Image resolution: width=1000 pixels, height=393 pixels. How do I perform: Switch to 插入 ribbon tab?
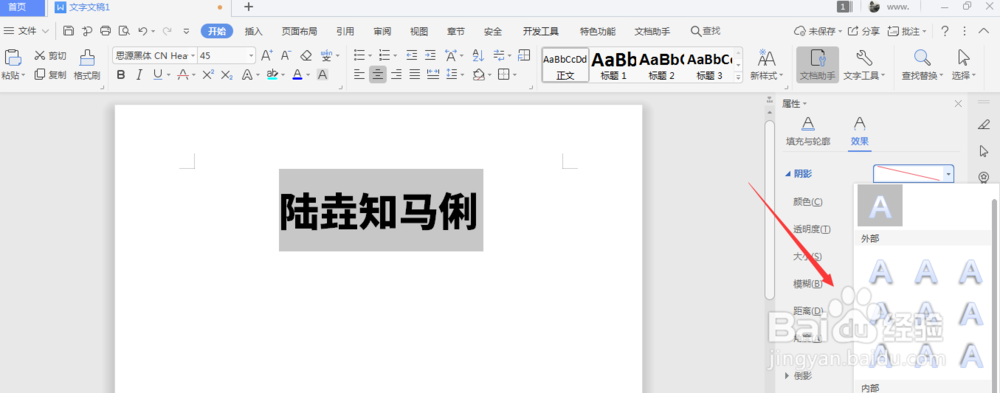254,31
